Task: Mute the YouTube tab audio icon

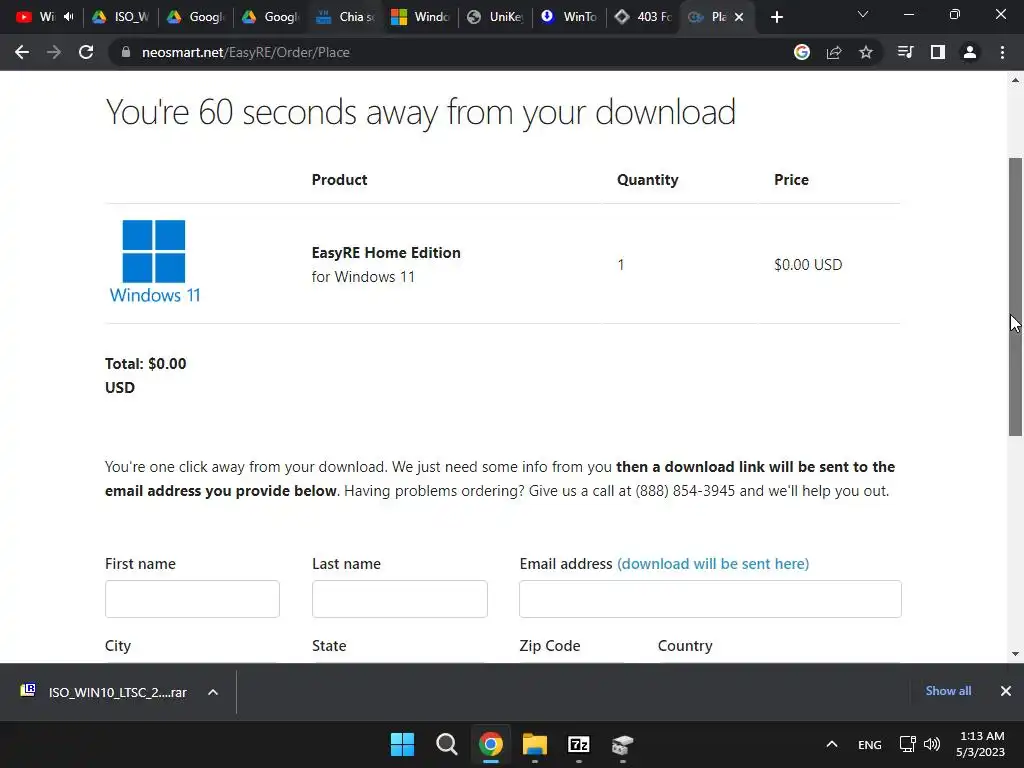Action: coord(69,16)
